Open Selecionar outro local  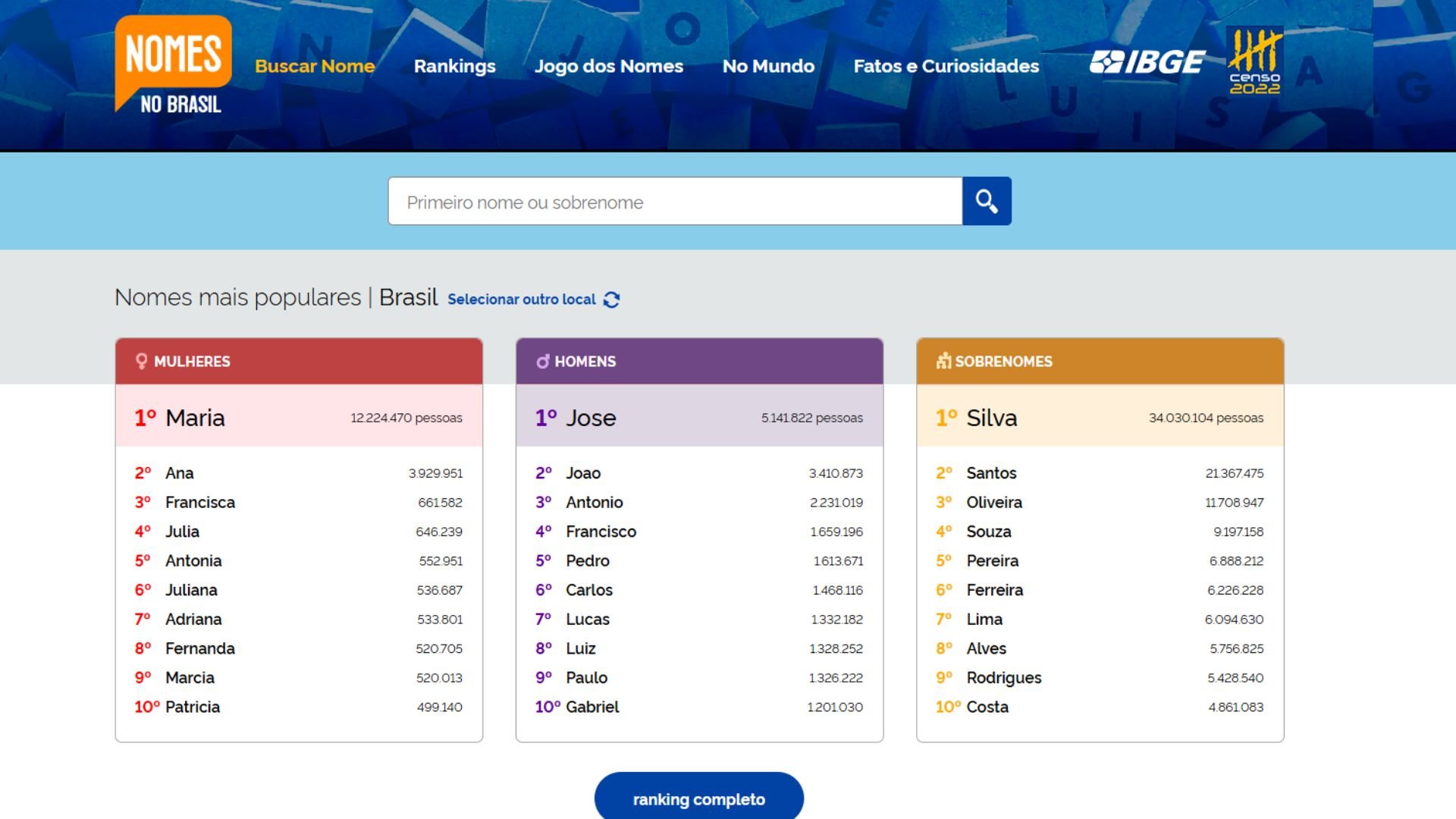tap(521, 300)
